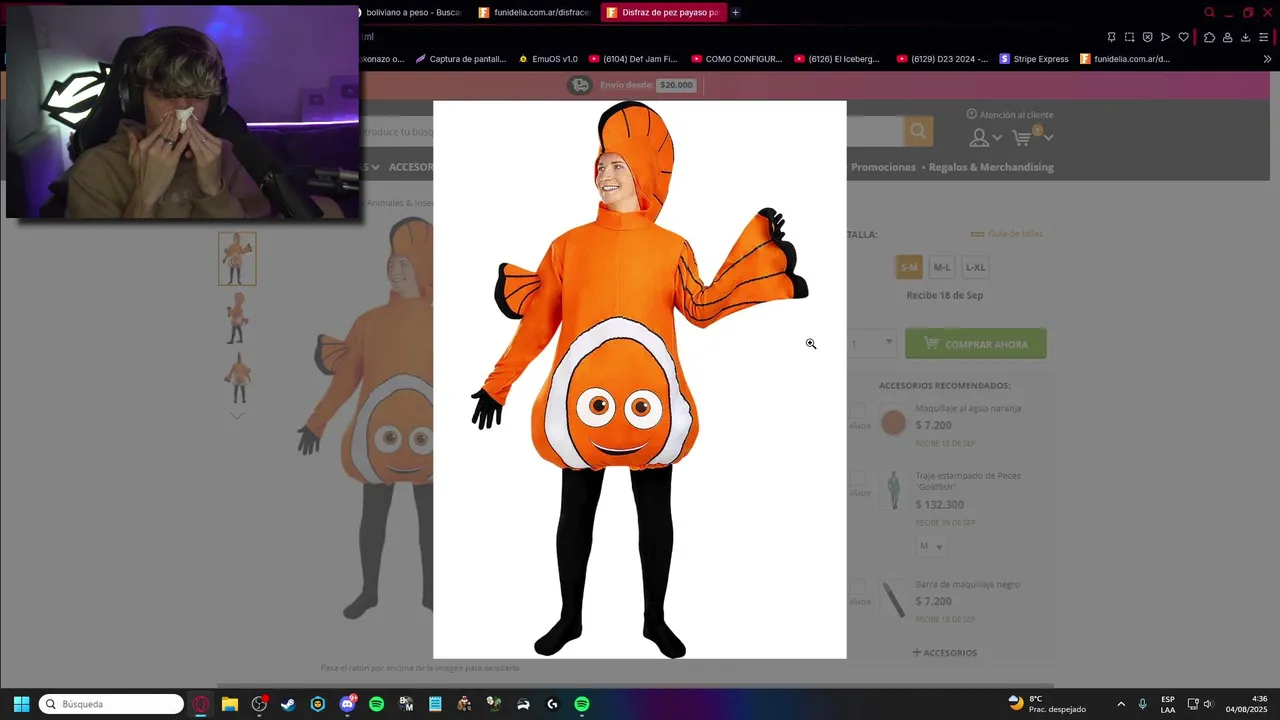
Task: Open 'COMO CONFIGUR...' bookmark
Action: pos(737,59)
